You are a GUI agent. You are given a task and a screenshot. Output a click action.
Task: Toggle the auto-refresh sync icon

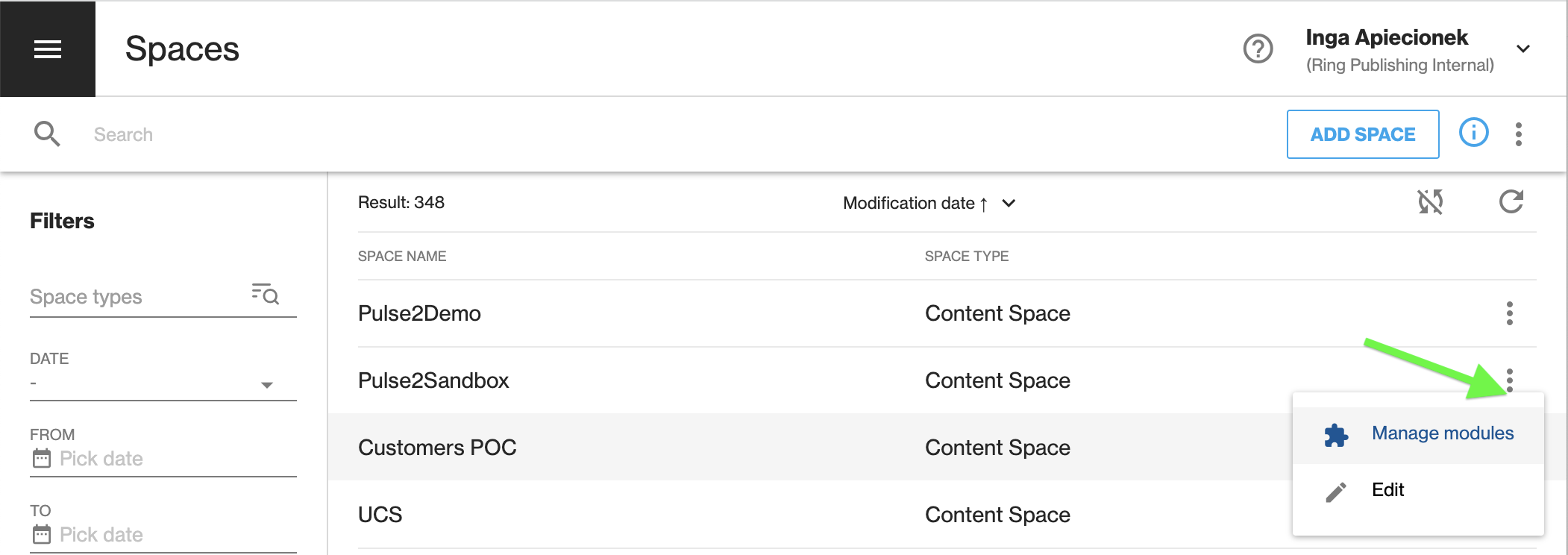point(1430,202)
